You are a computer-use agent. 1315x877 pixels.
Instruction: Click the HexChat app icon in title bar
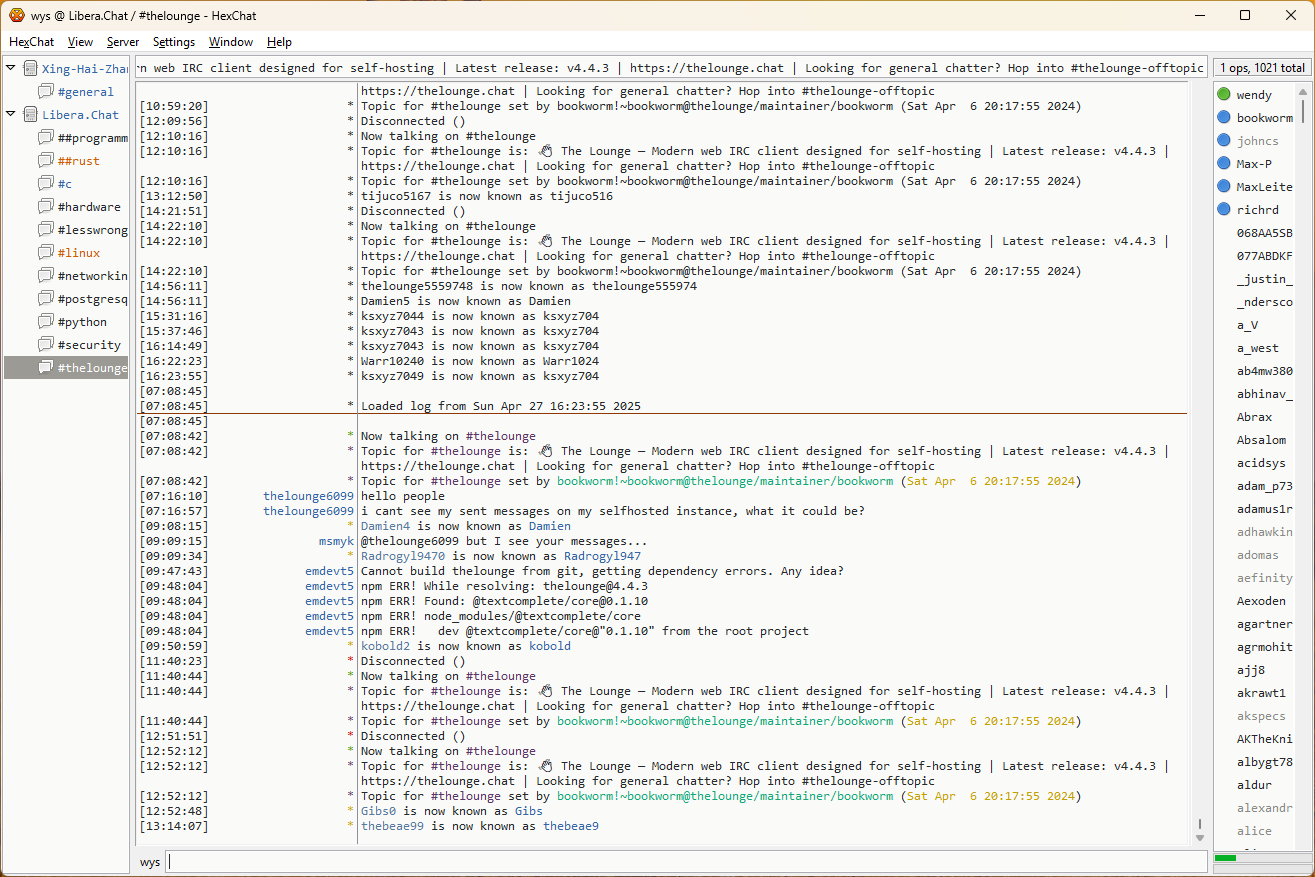(16, 15)
